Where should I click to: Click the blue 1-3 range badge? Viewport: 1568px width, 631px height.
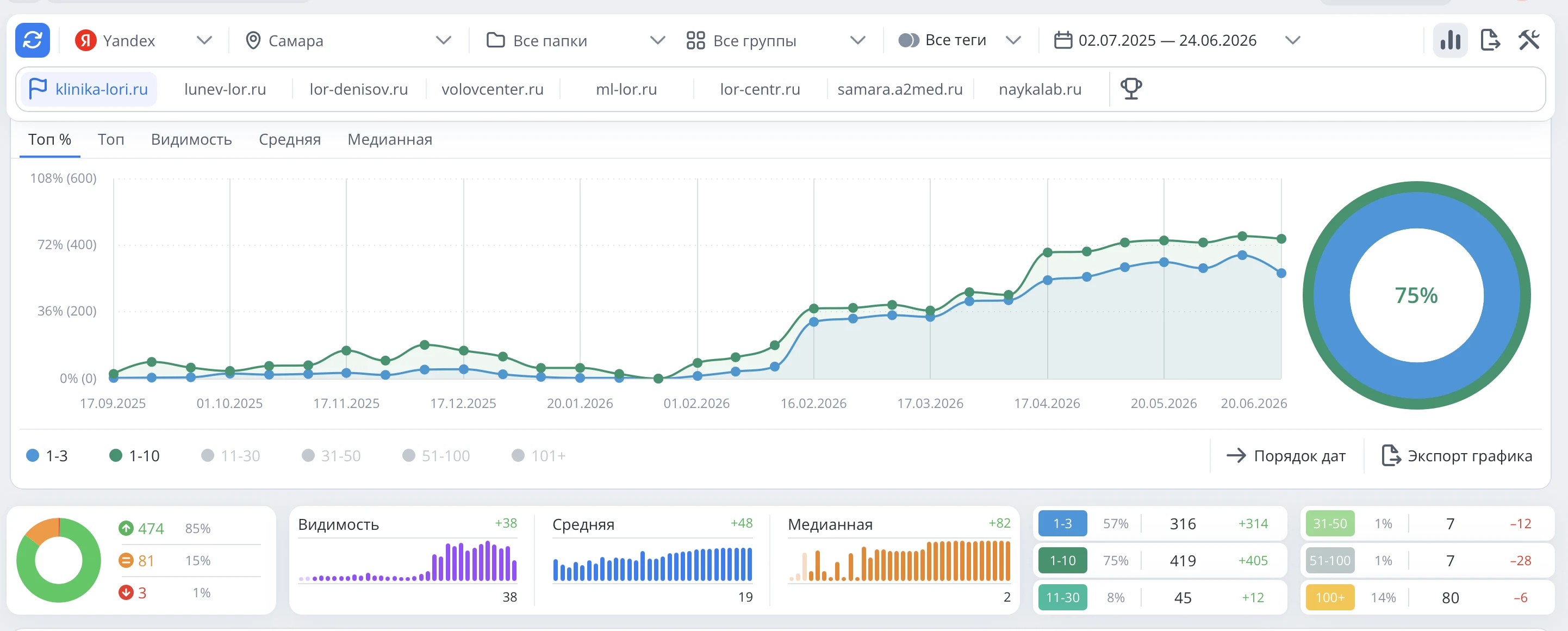pos(1062,523)
